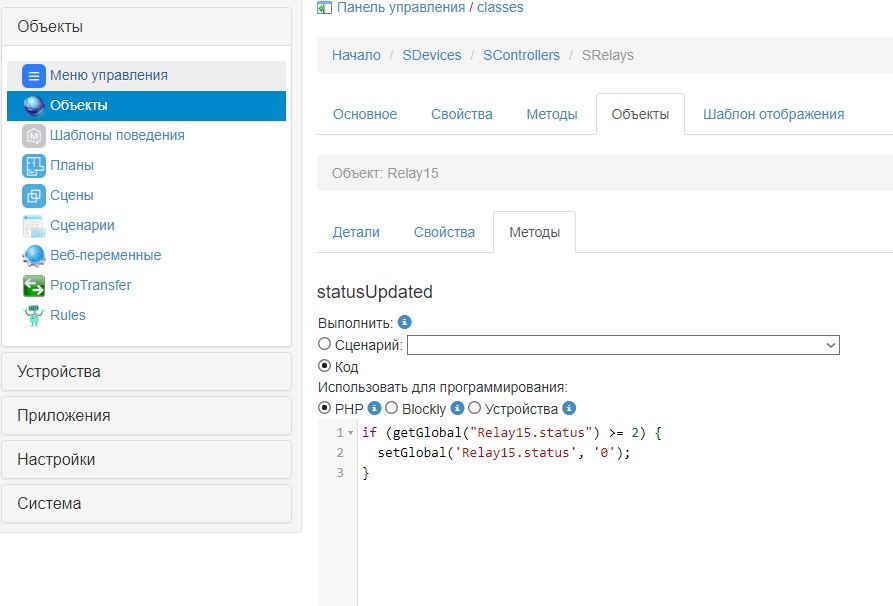Viewport: 893px width, 606px height.
Task: Choose Устройства programming radio button
Action: point(475,408)
